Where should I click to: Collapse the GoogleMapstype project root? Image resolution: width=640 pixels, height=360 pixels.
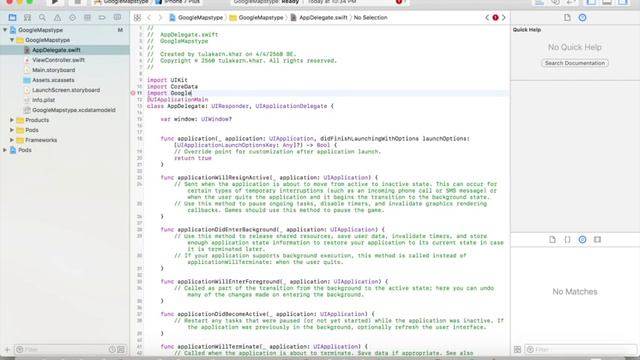tap(5, 30)
